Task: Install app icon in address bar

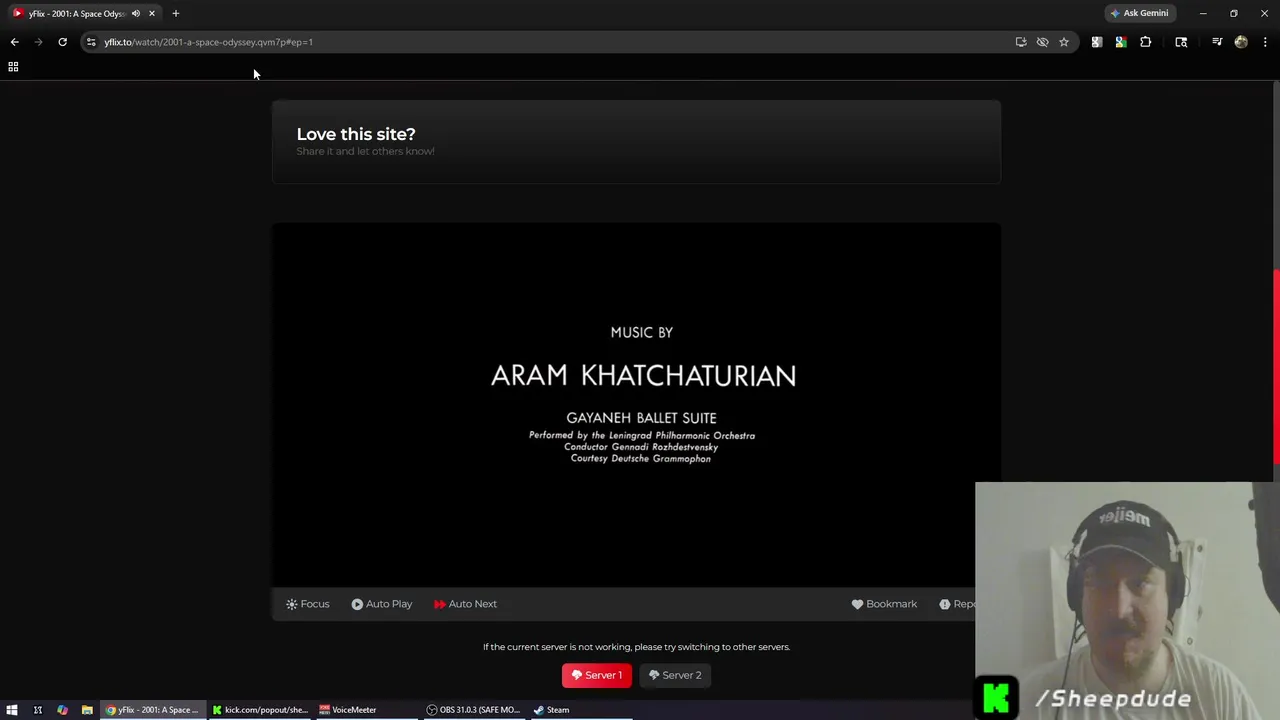Action: [1021, 42]
